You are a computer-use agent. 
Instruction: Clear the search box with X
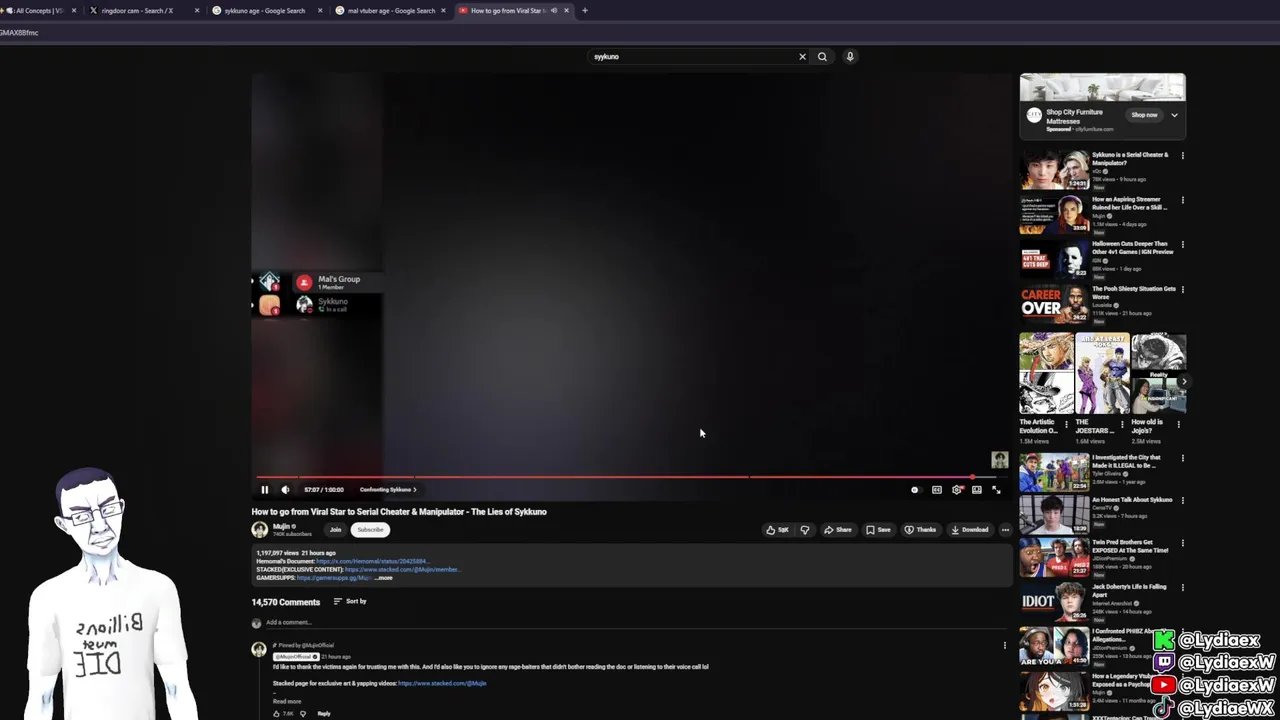(x=802, y=57)
